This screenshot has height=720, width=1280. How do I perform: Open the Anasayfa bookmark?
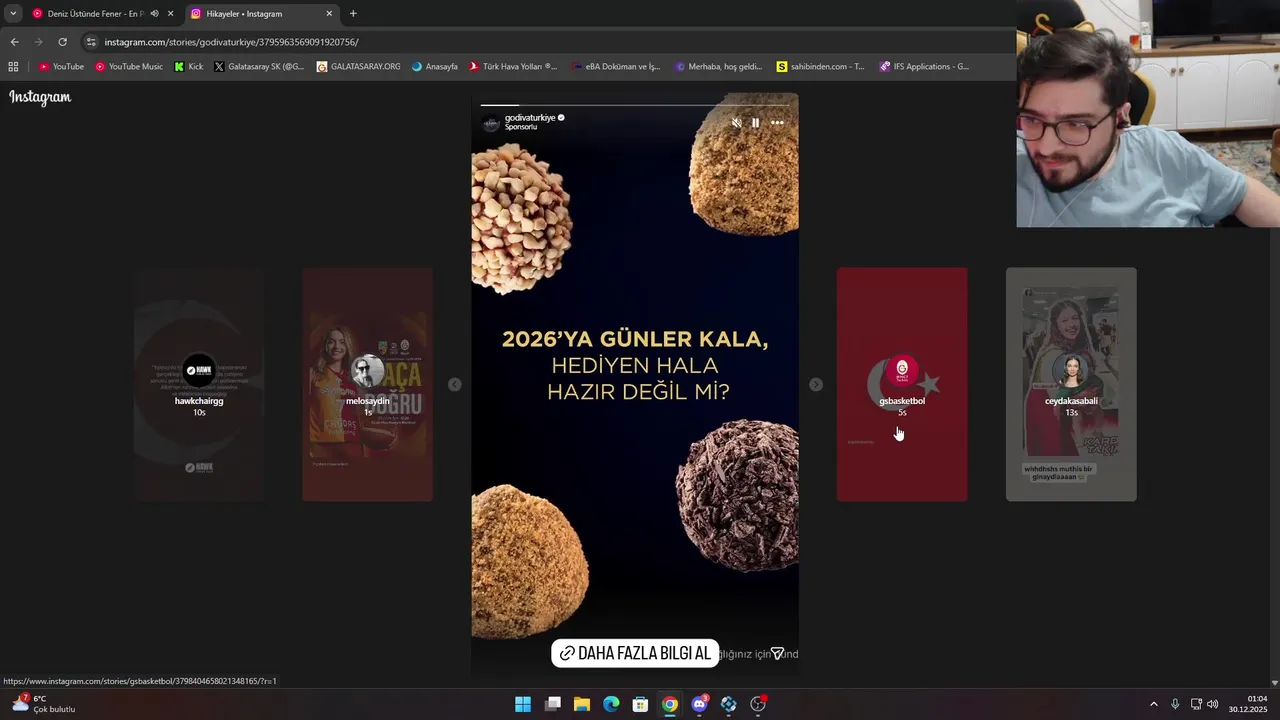coord(434,67)
